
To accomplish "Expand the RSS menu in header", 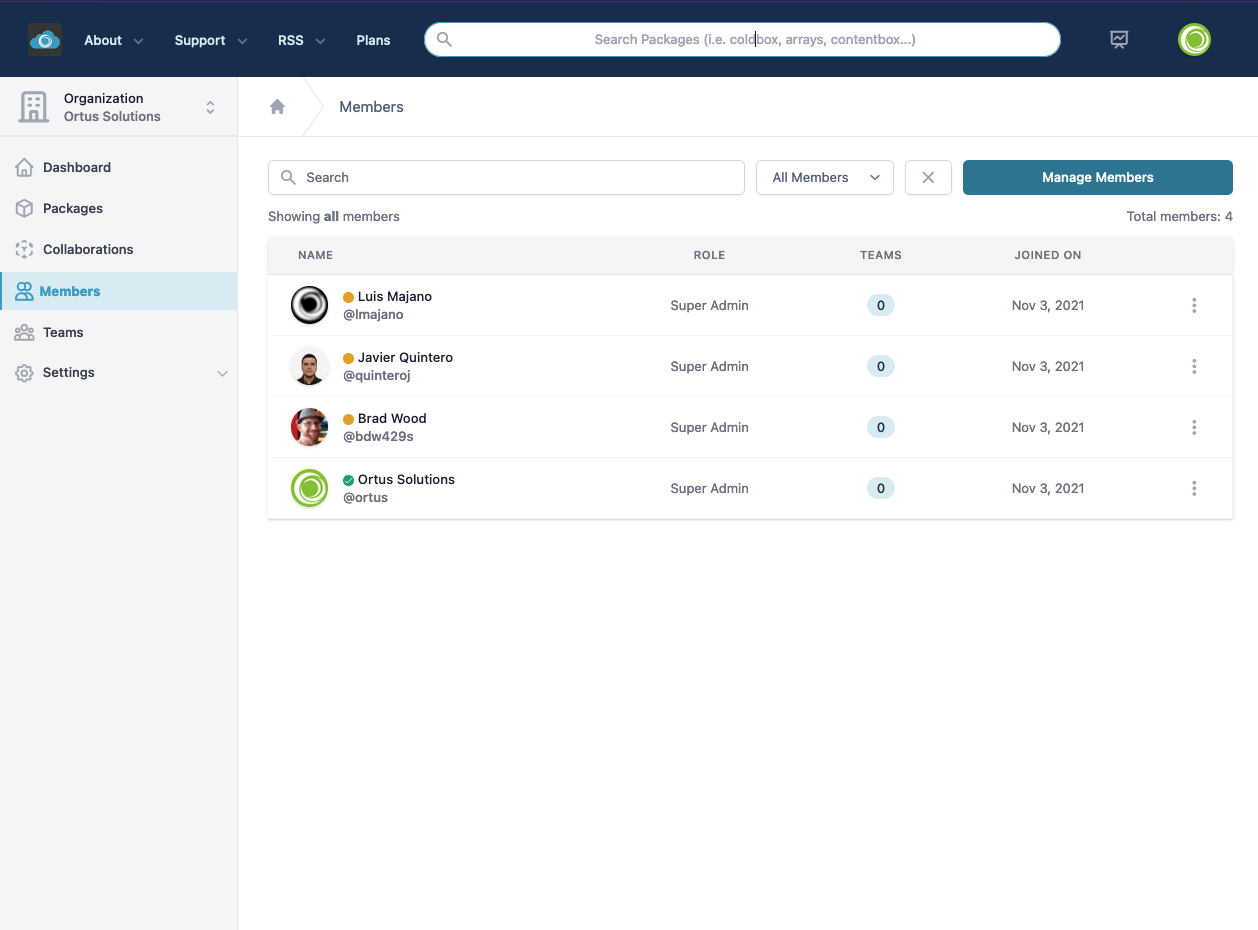I will tap(301, 41).
